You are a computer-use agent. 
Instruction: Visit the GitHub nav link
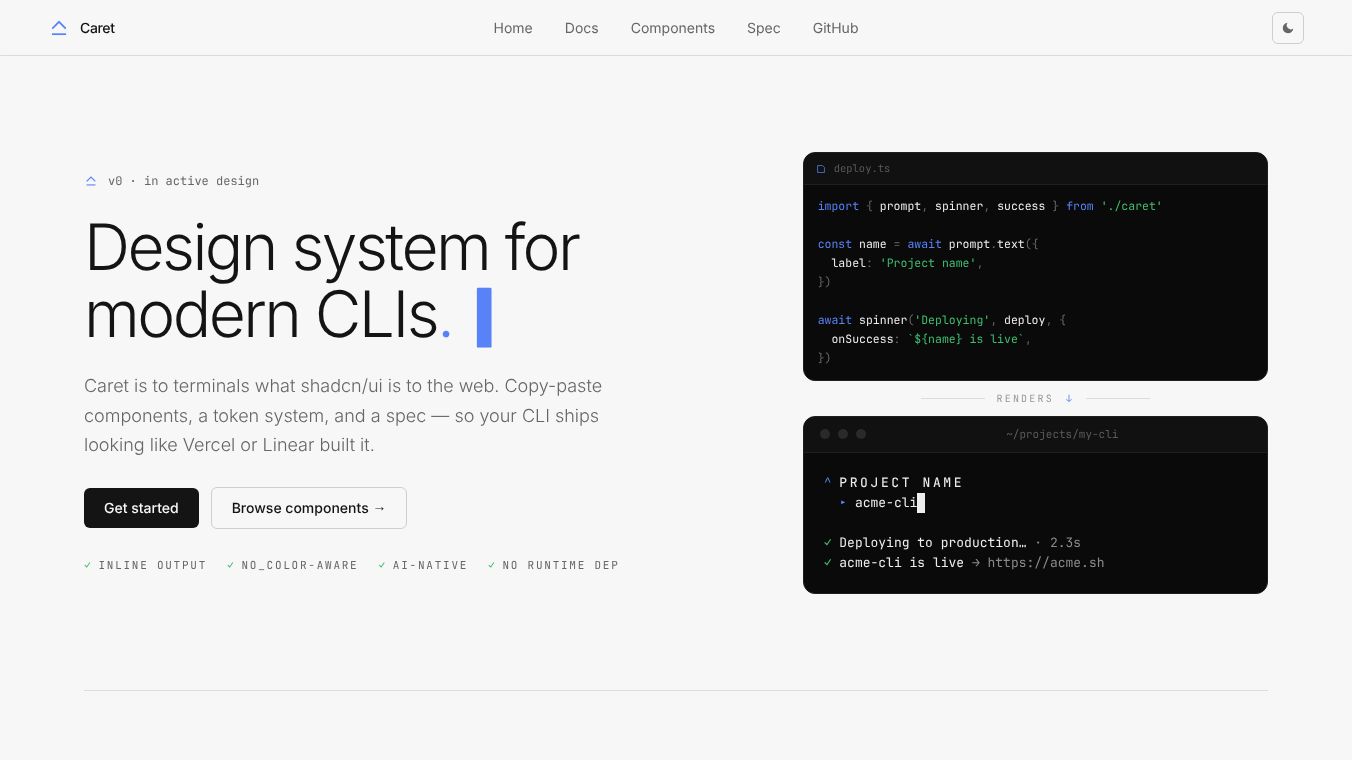836,28
